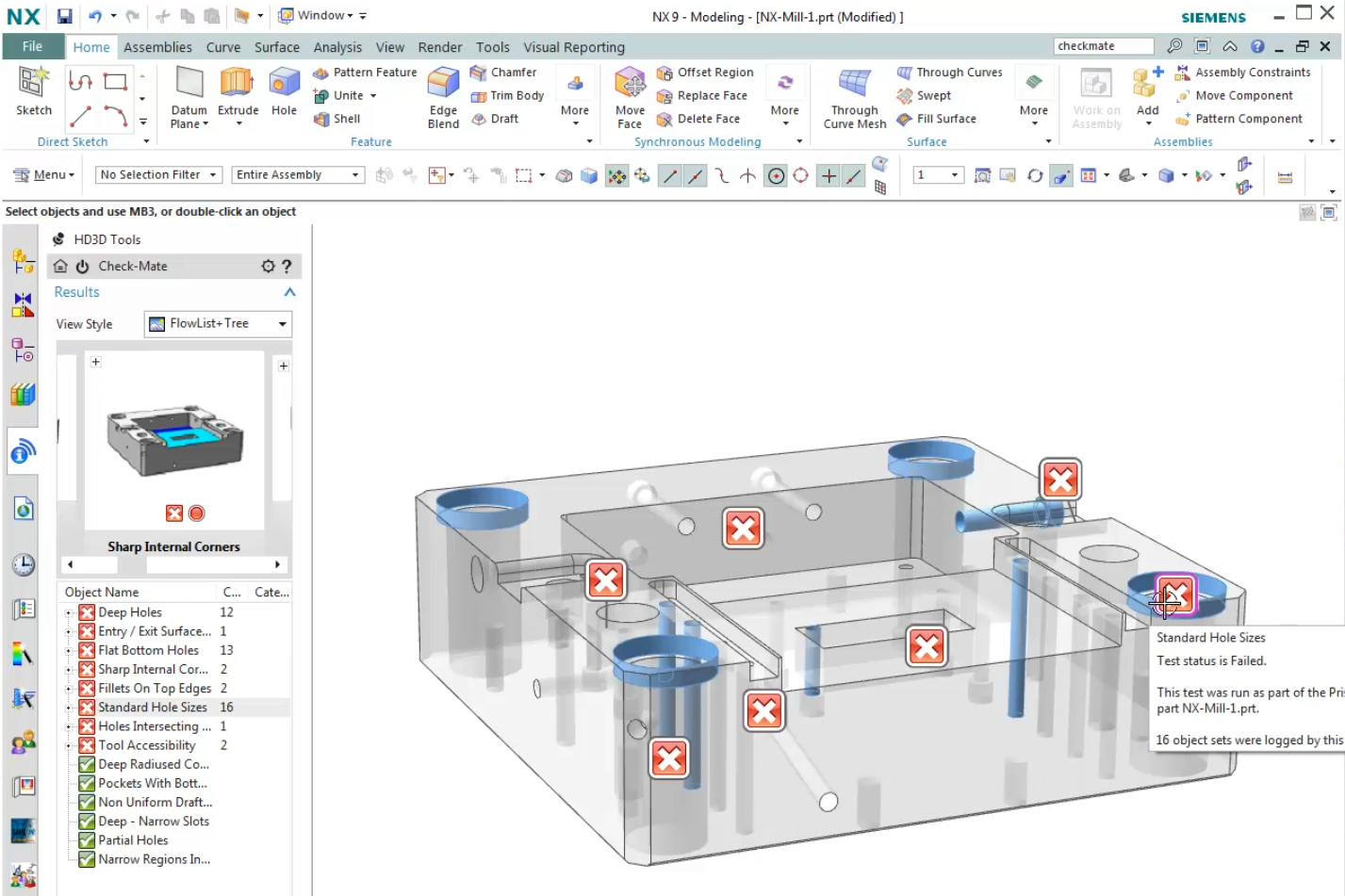Click Move Component command
Image resolution: width=1345 pixels, height=896 pixels.
tap(1234, 96)
